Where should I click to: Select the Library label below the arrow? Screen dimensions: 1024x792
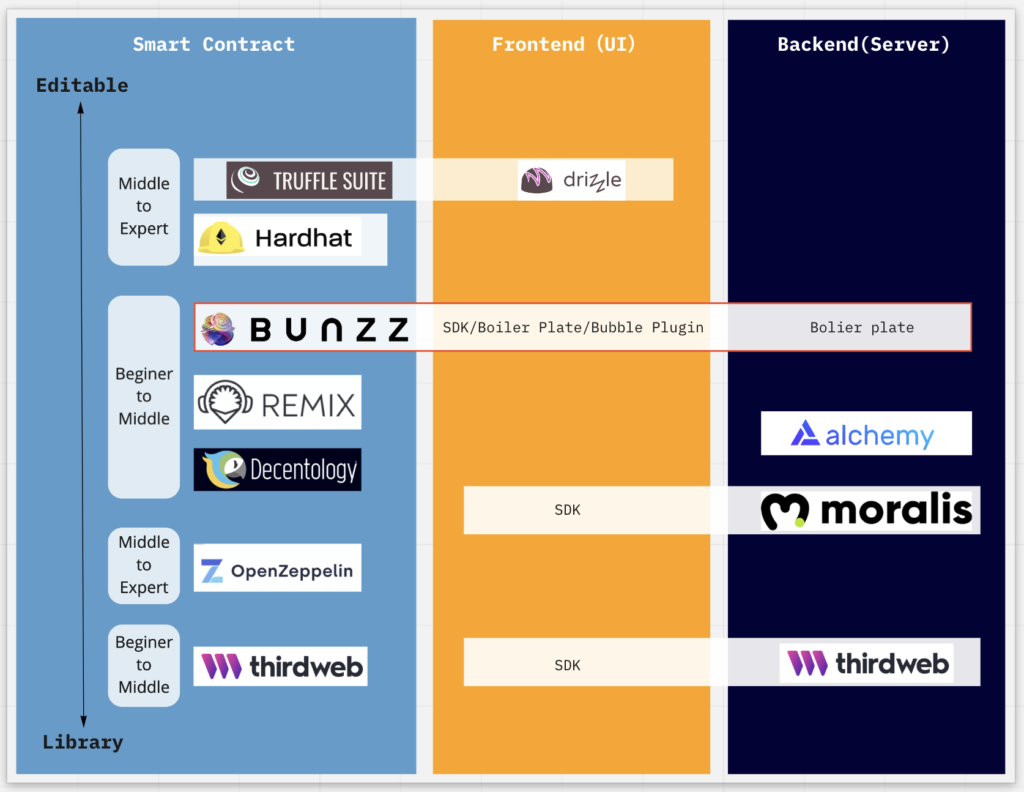tap(83, 742)
